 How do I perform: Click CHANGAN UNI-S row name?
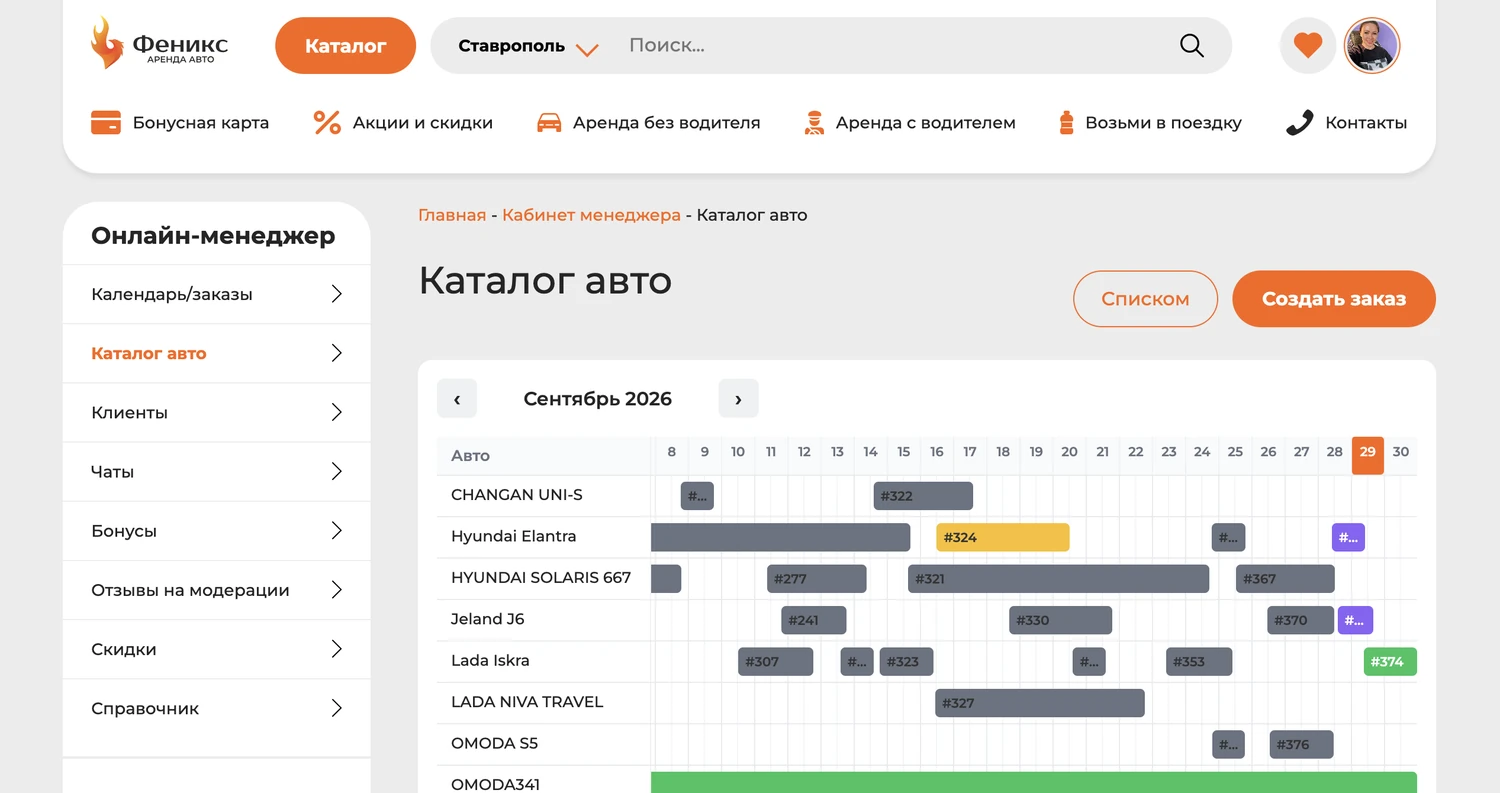(516, 495)
